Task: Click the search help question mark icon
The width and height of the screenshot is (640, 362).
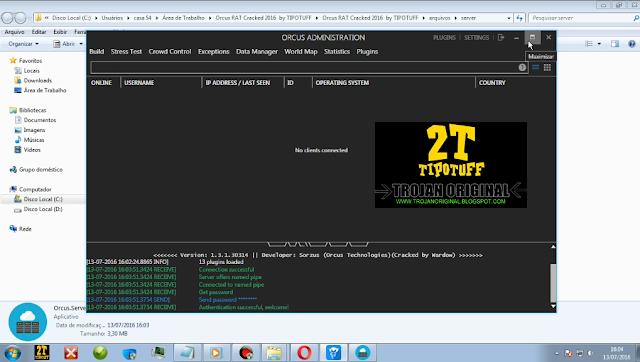Action: pyautogui.click(x=522, y=67)
